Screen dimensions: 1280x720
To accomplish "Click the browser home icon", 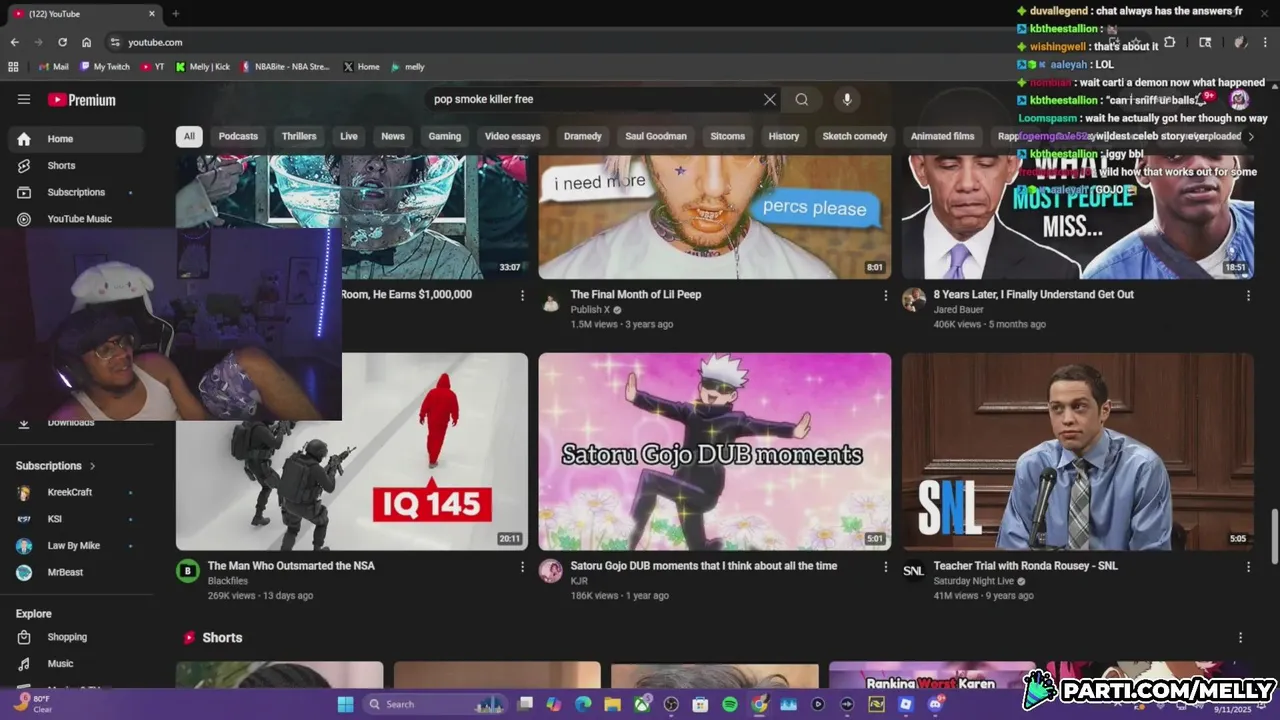I will click(87, 42).
